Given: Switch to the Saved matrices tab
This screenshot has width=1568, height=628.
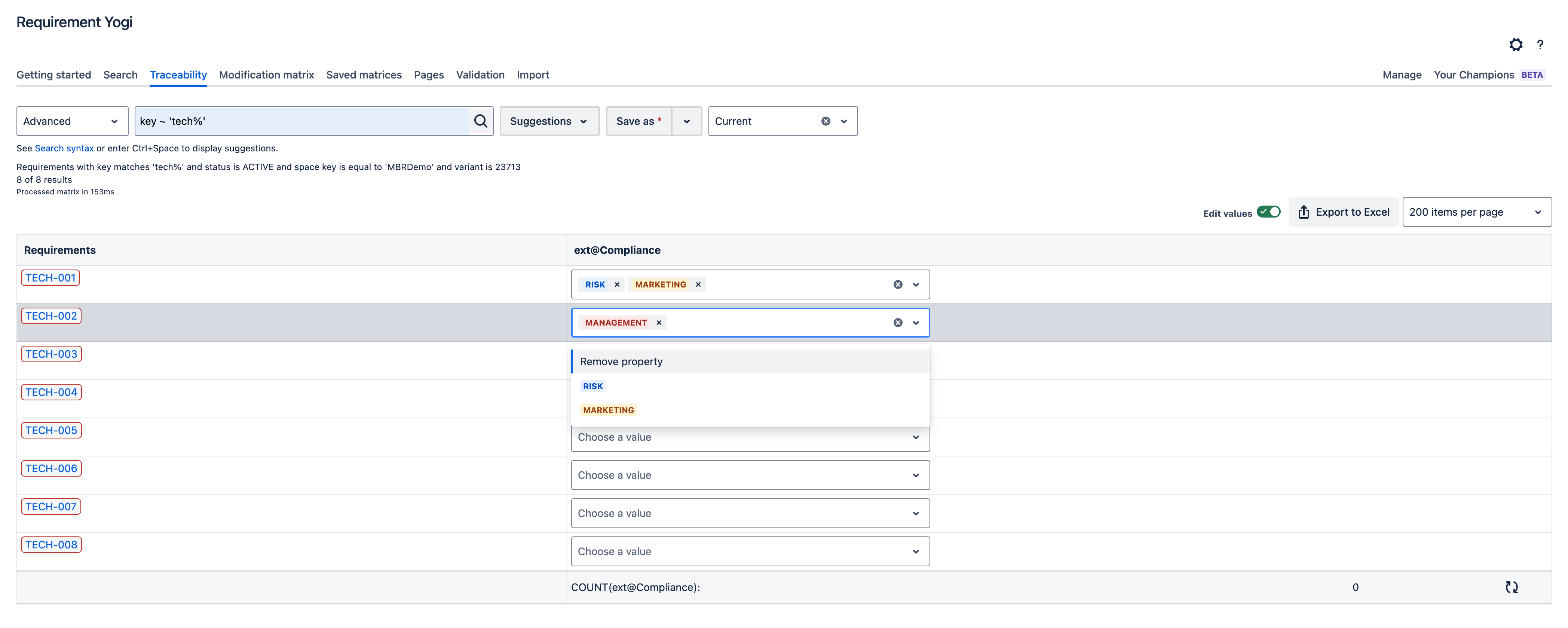Looking at the screenshot, I should pos(364,74).
